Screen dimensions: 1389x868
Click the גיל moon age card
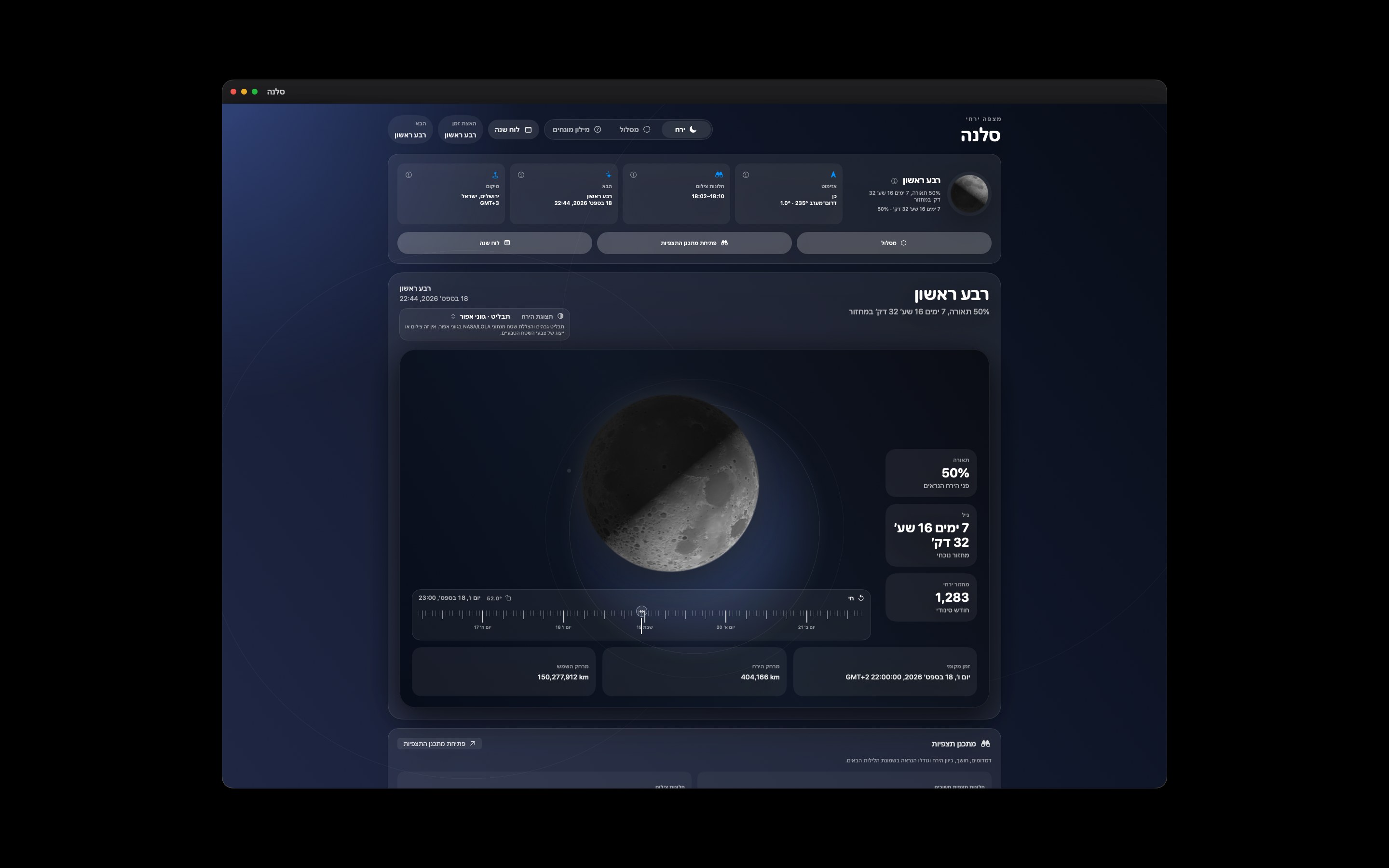tap(931, 535)
